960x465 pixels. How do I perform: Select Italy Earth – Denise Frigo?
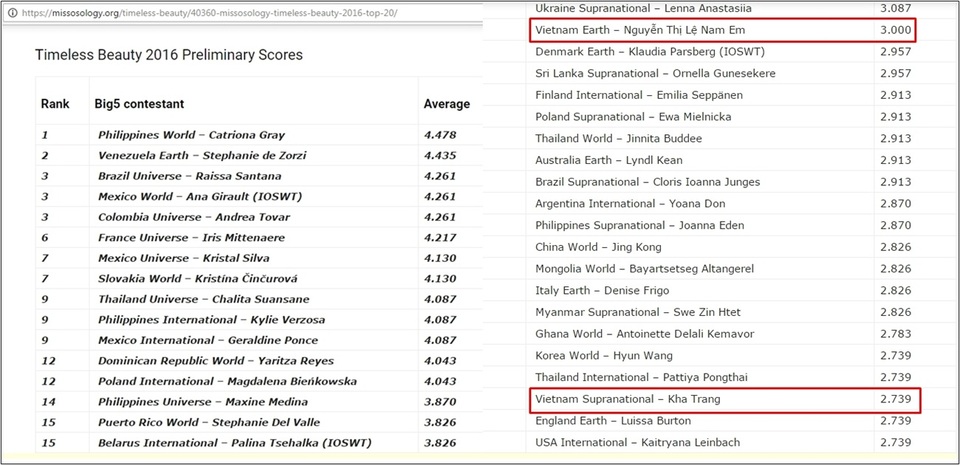point(602,291)
